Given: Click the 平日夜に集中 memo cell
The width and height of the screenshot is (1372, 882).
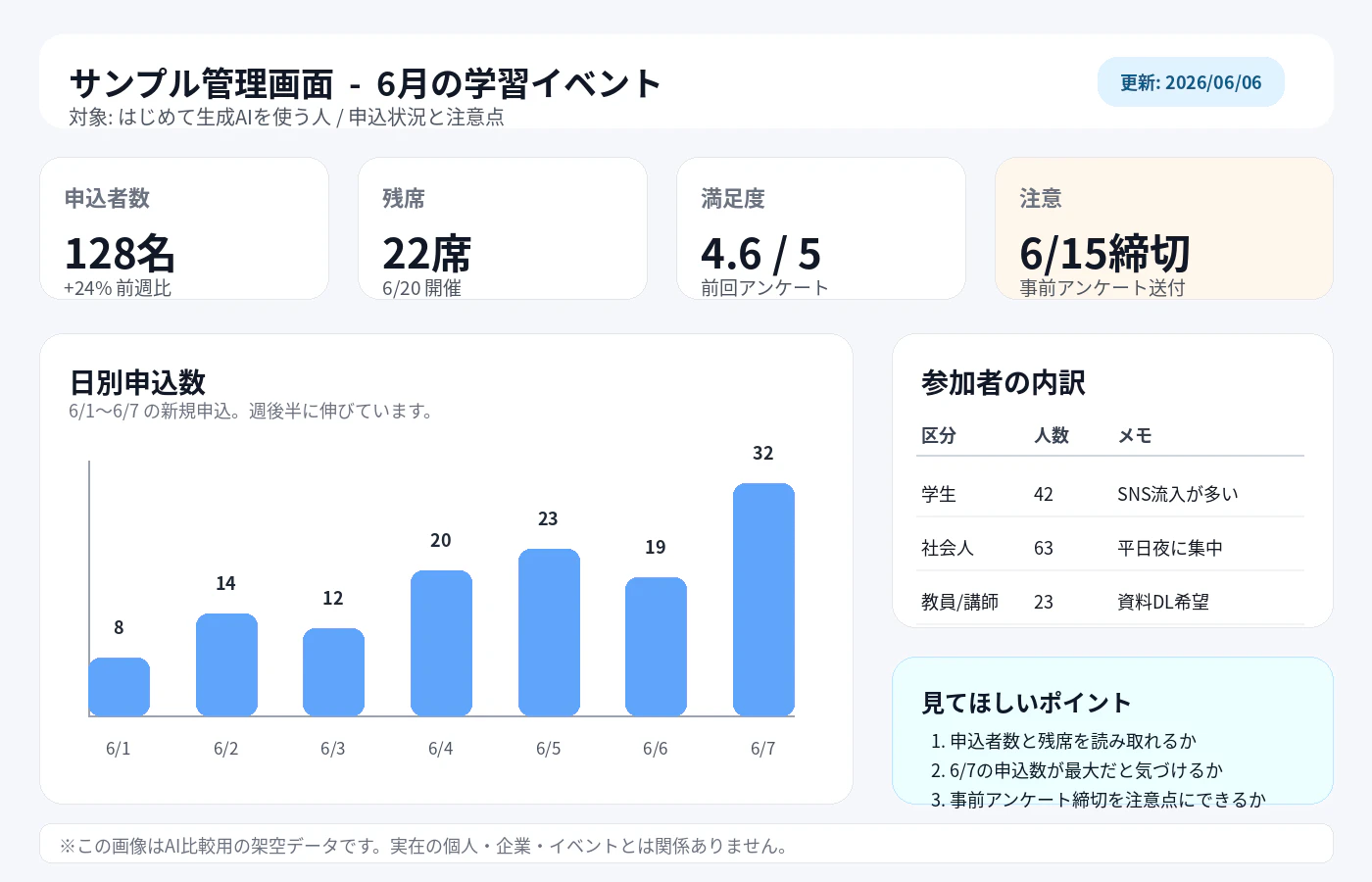Looking at the screenshot, I should pyautogui.click(x=1170, y=548).
